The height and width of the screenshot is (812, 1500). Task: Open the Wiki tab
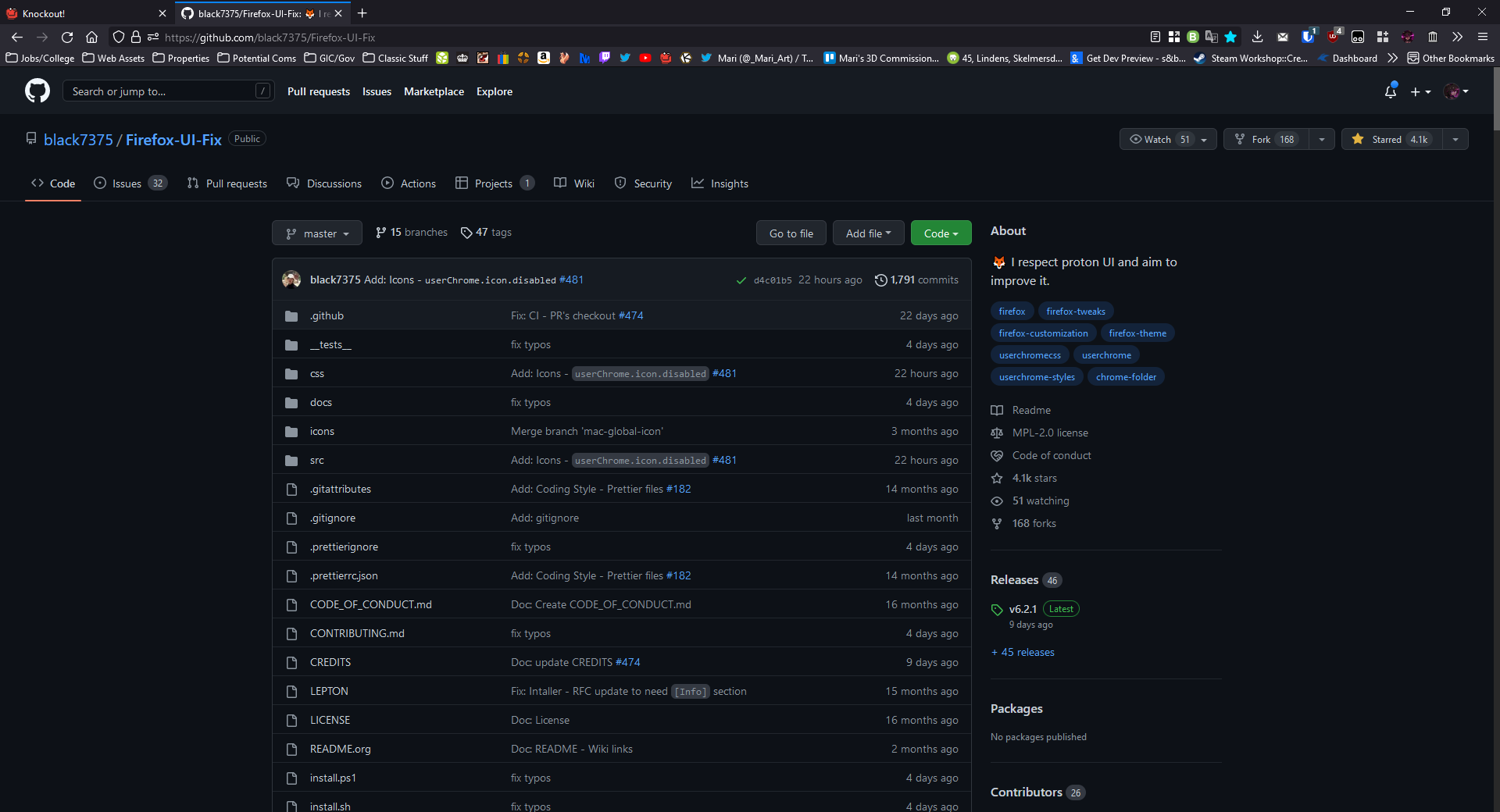[x=574, y=183]
